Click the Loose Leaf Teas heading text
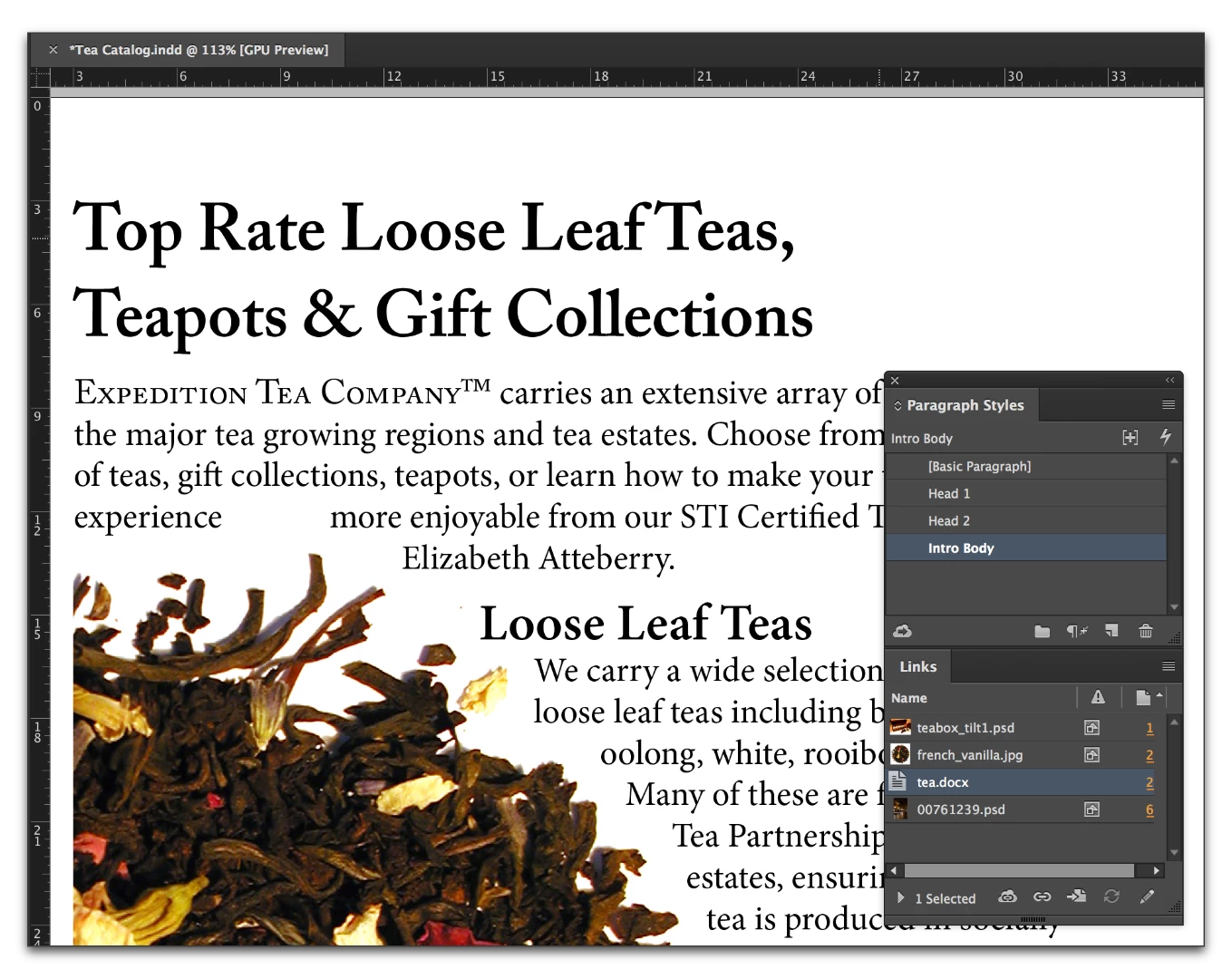Screen dimensions: 1232x979 coord(645,624)
